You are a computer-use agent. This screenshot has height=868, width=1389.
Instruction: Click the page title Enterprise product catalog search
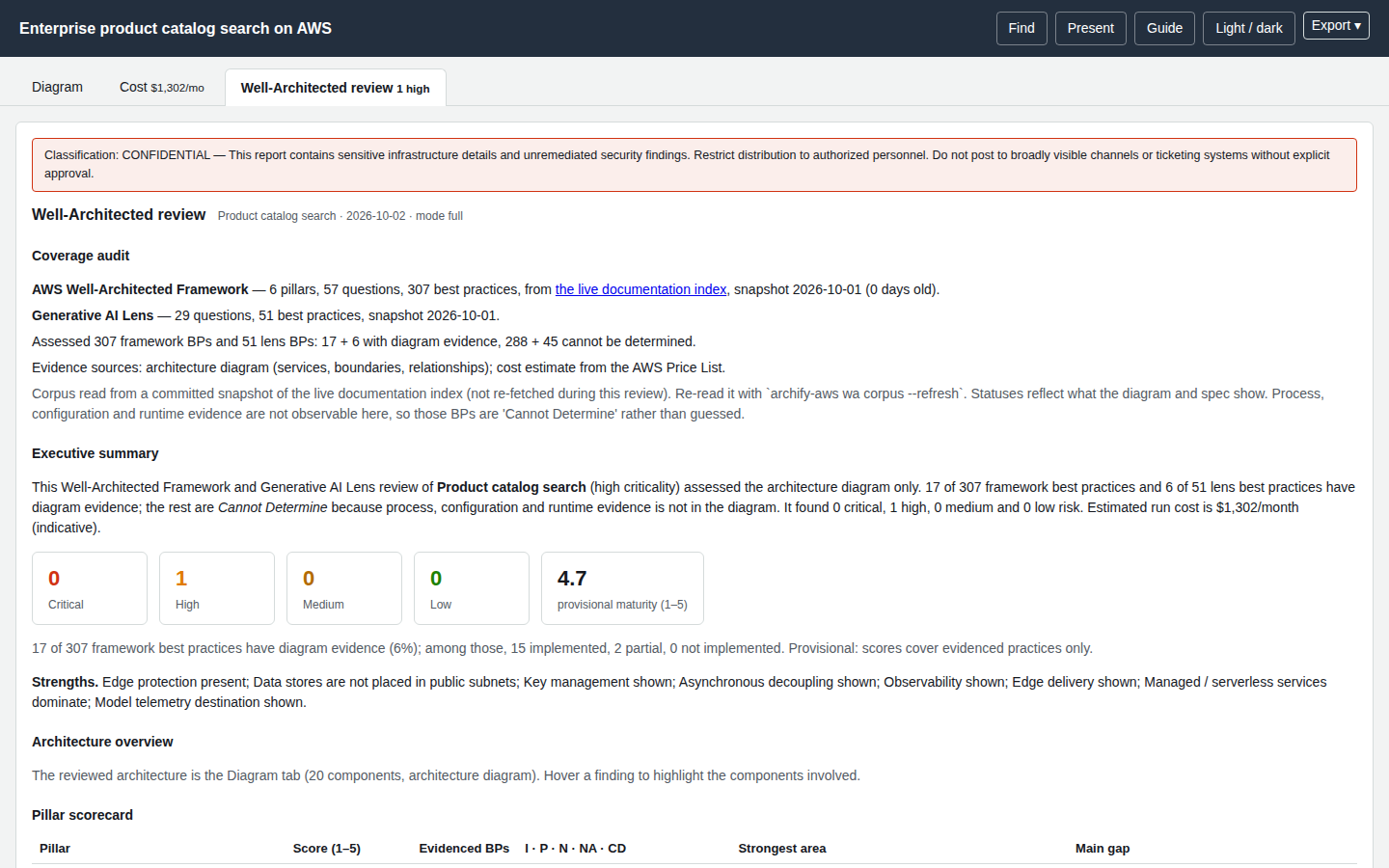pos(176,28)
